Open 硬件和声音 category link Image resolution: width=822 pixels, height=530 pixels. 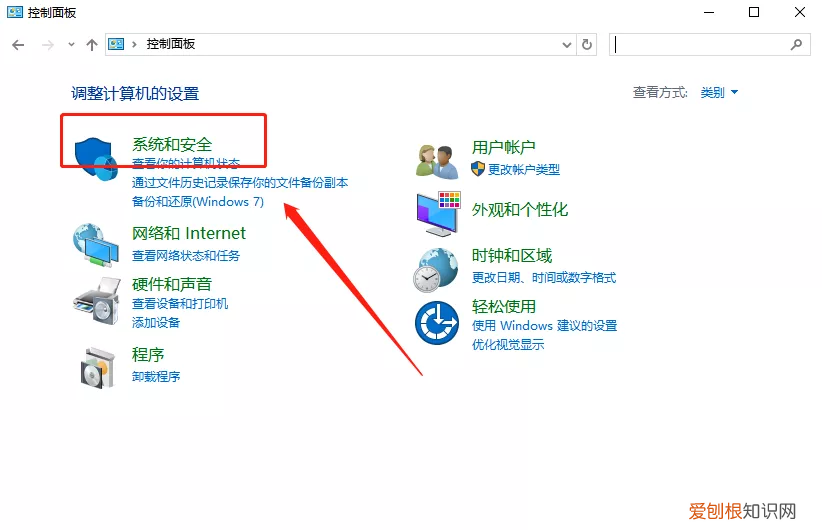172,284
